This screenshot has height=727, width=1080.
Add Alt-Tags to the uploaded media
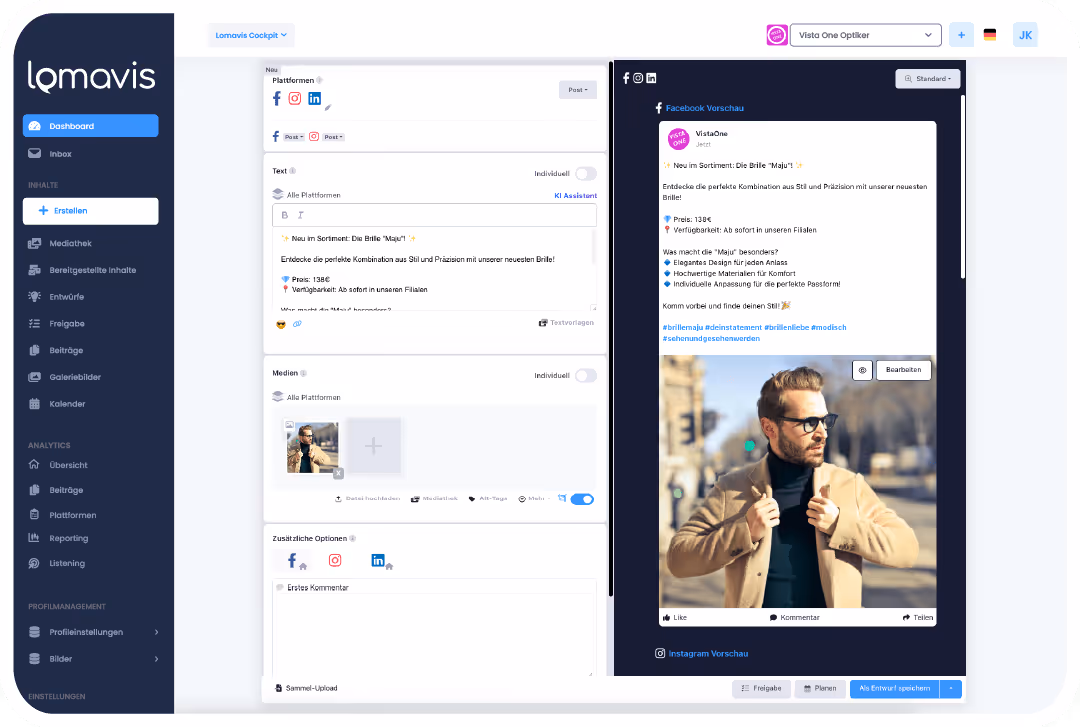[488, 498]
